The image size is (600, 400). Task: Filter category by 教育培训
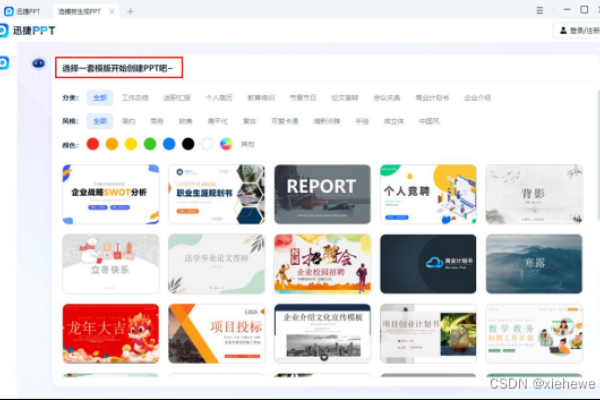point(261,98)
